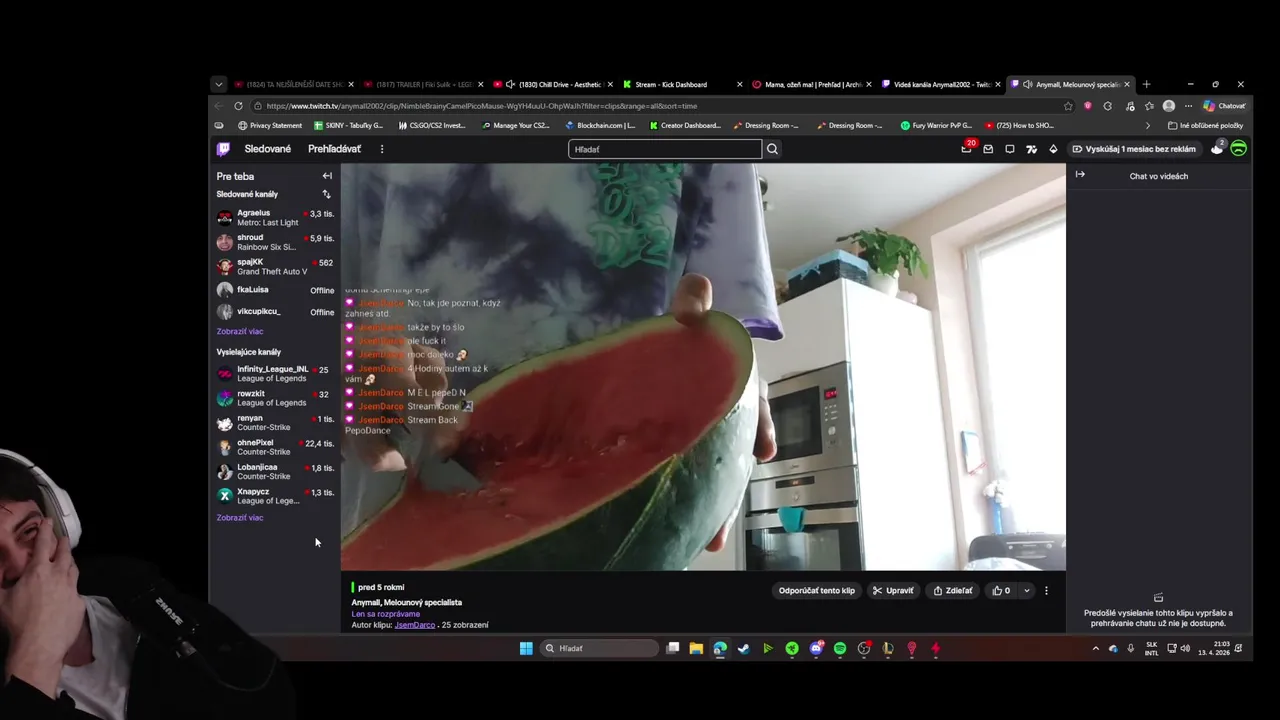Screen dimensions: 1280x720
Task: Reload the page in the browser
Action: (238, 106)
